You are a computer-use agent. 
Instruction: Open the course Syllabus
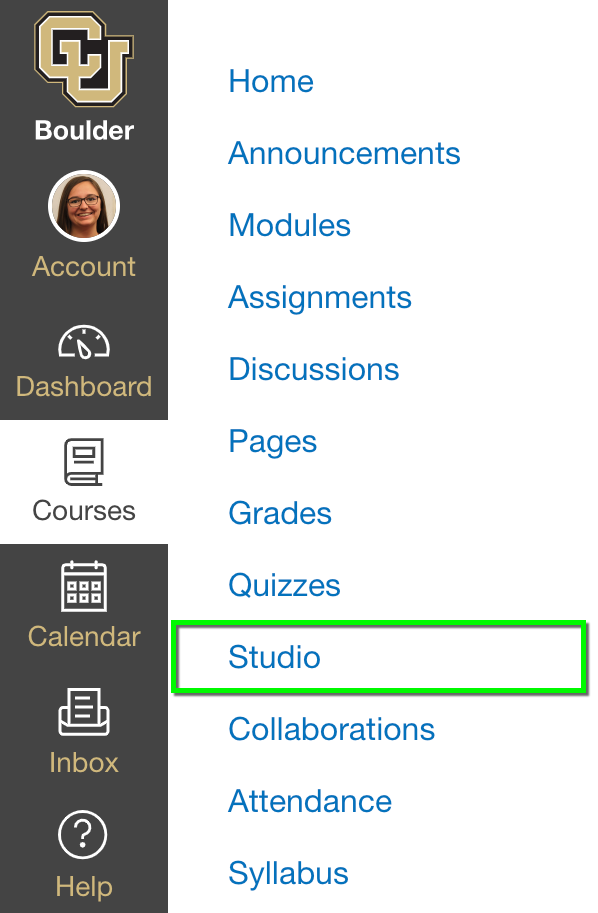tap(288, 873)
